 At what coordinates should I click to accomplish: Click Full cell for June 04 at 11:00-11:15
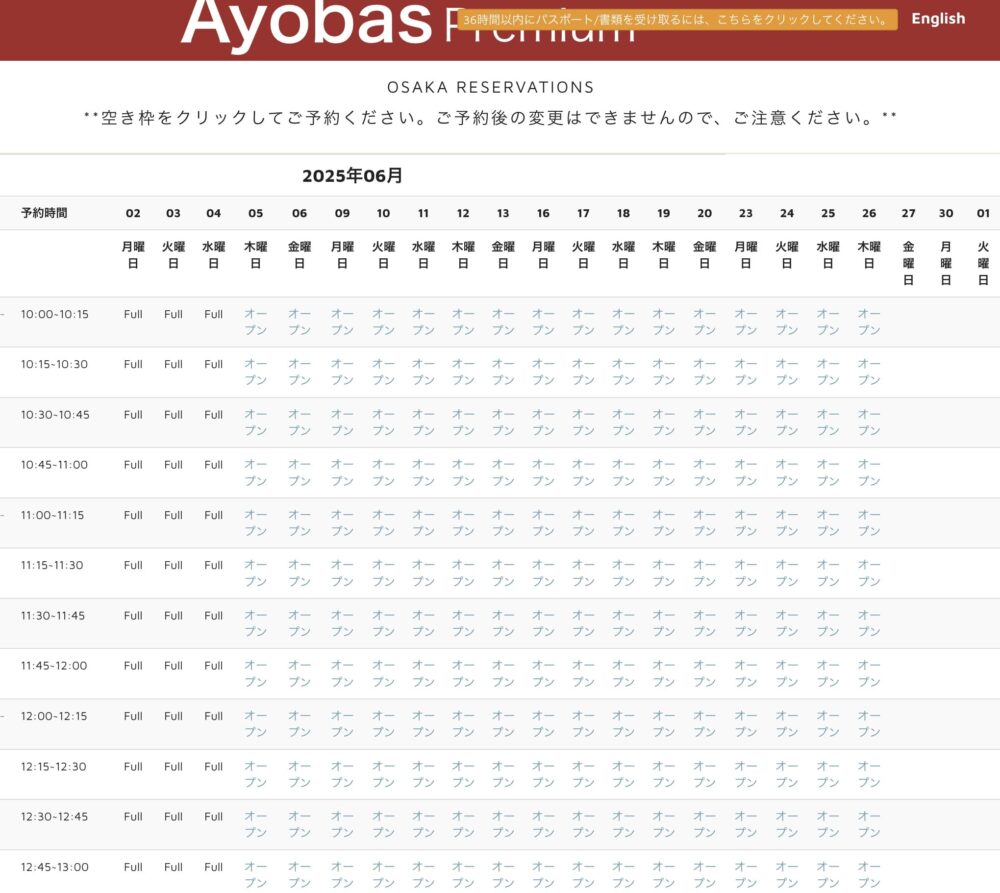[213, 515]
